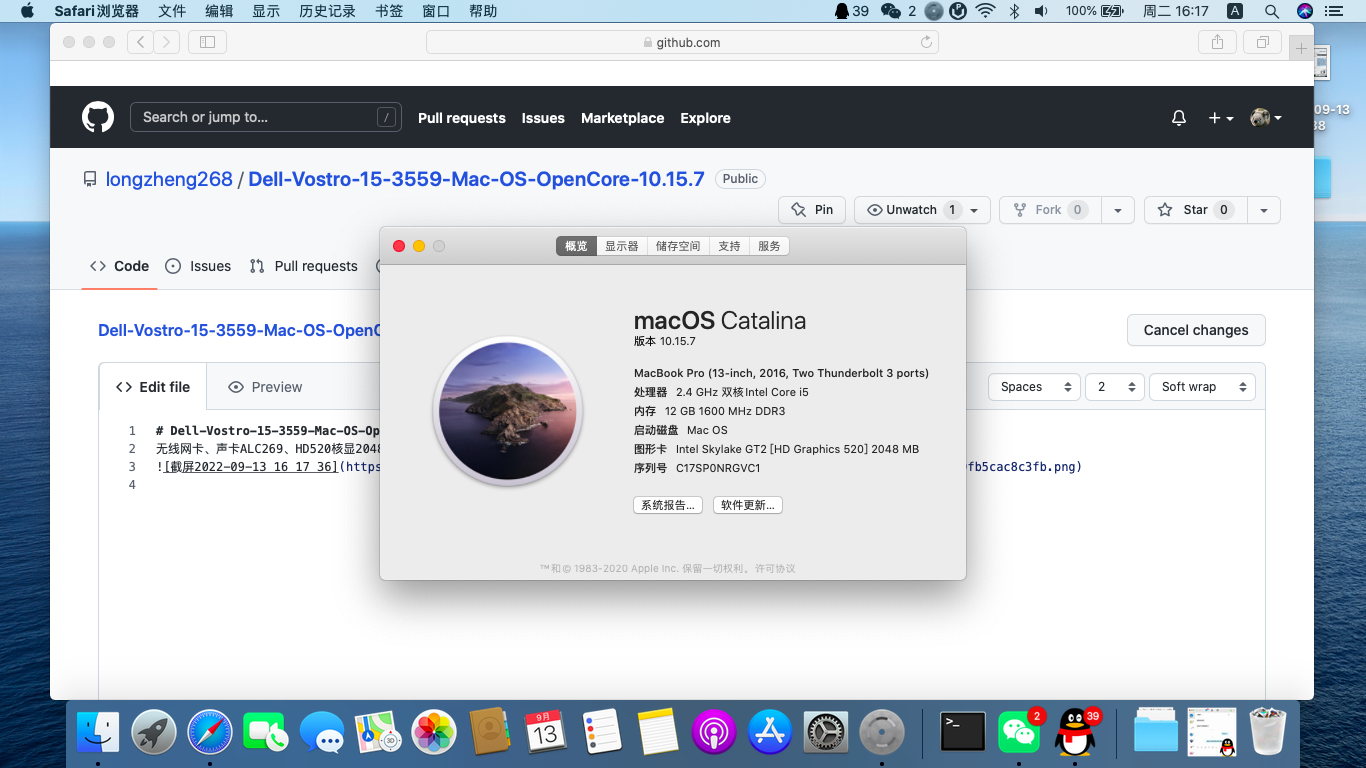Open Notification Center list icon
The height and width of the screenshot is (768, 1366).
click(x=1333, y=11)
